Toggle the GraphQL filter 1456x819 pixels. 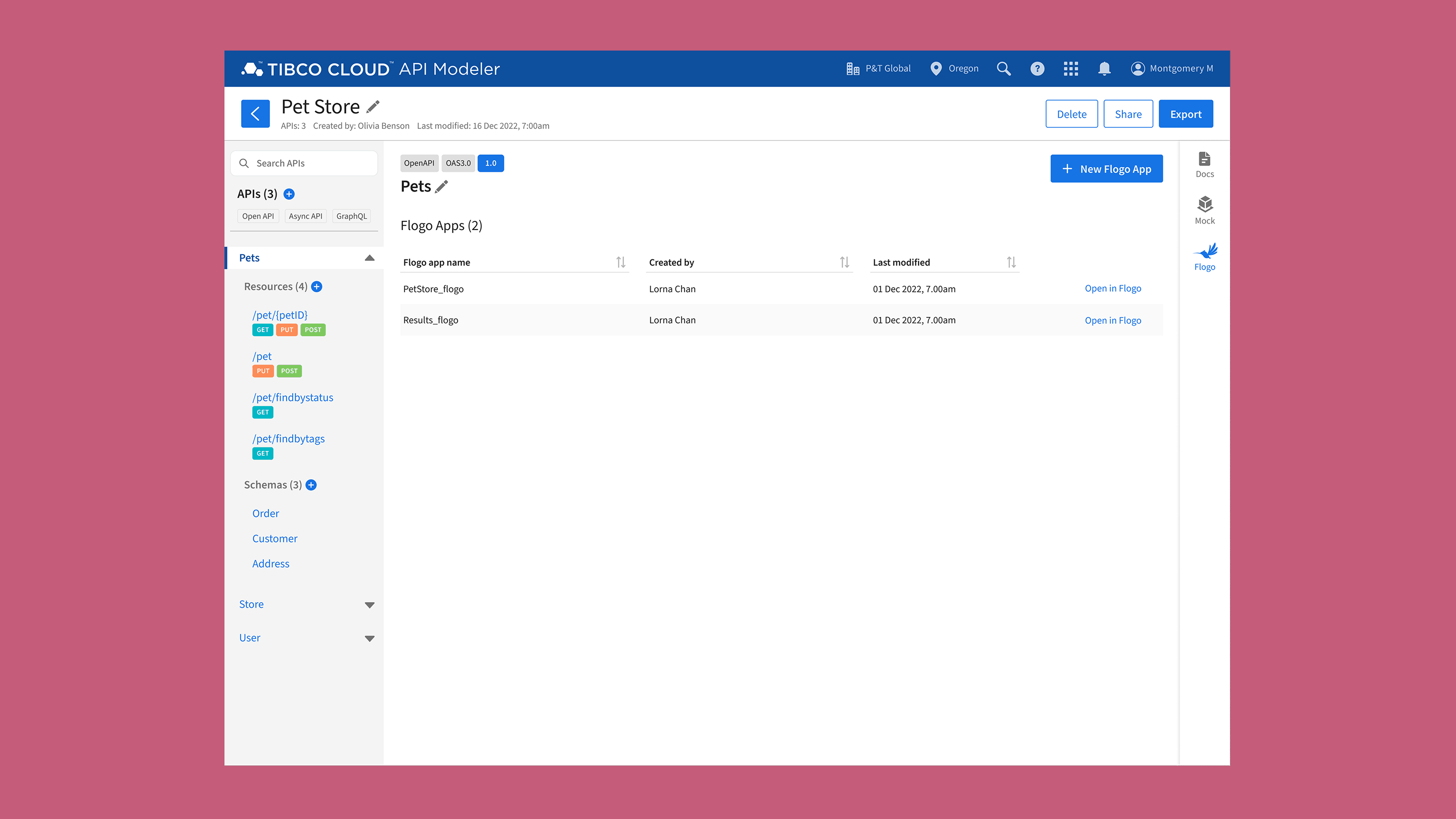[x=351, y=216]
